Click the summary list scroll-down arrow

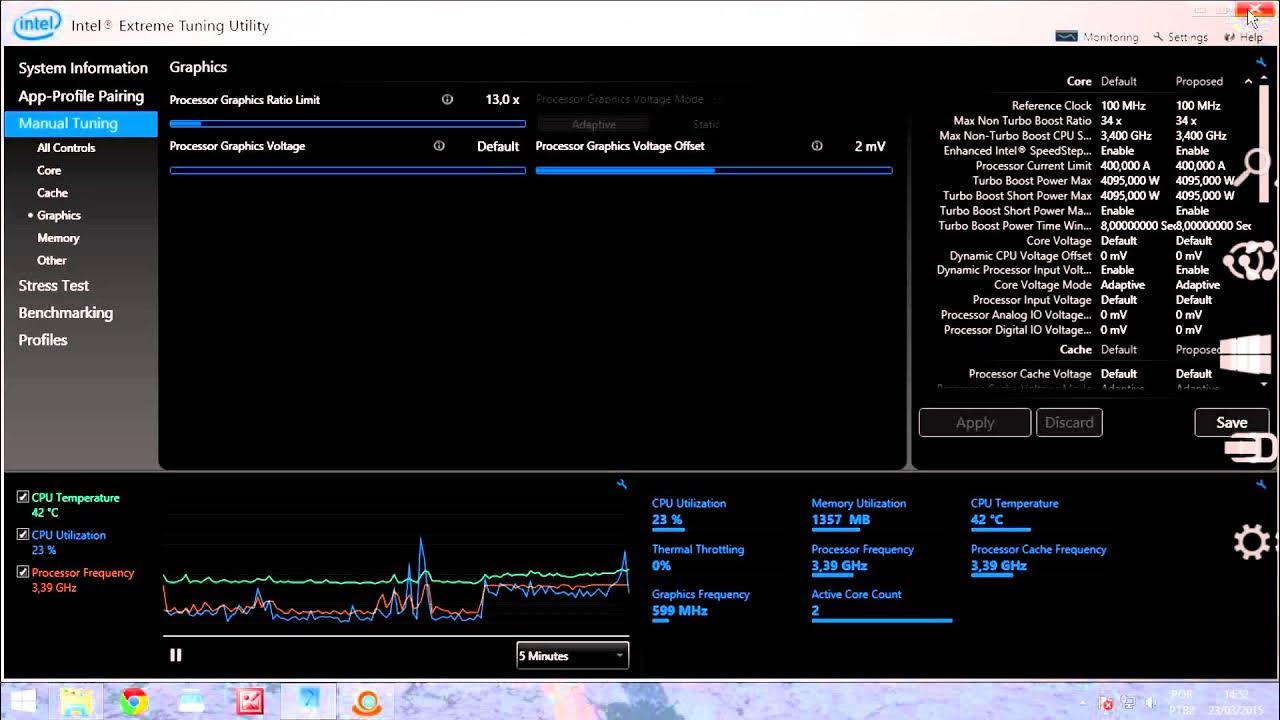tap(1264, 384)
